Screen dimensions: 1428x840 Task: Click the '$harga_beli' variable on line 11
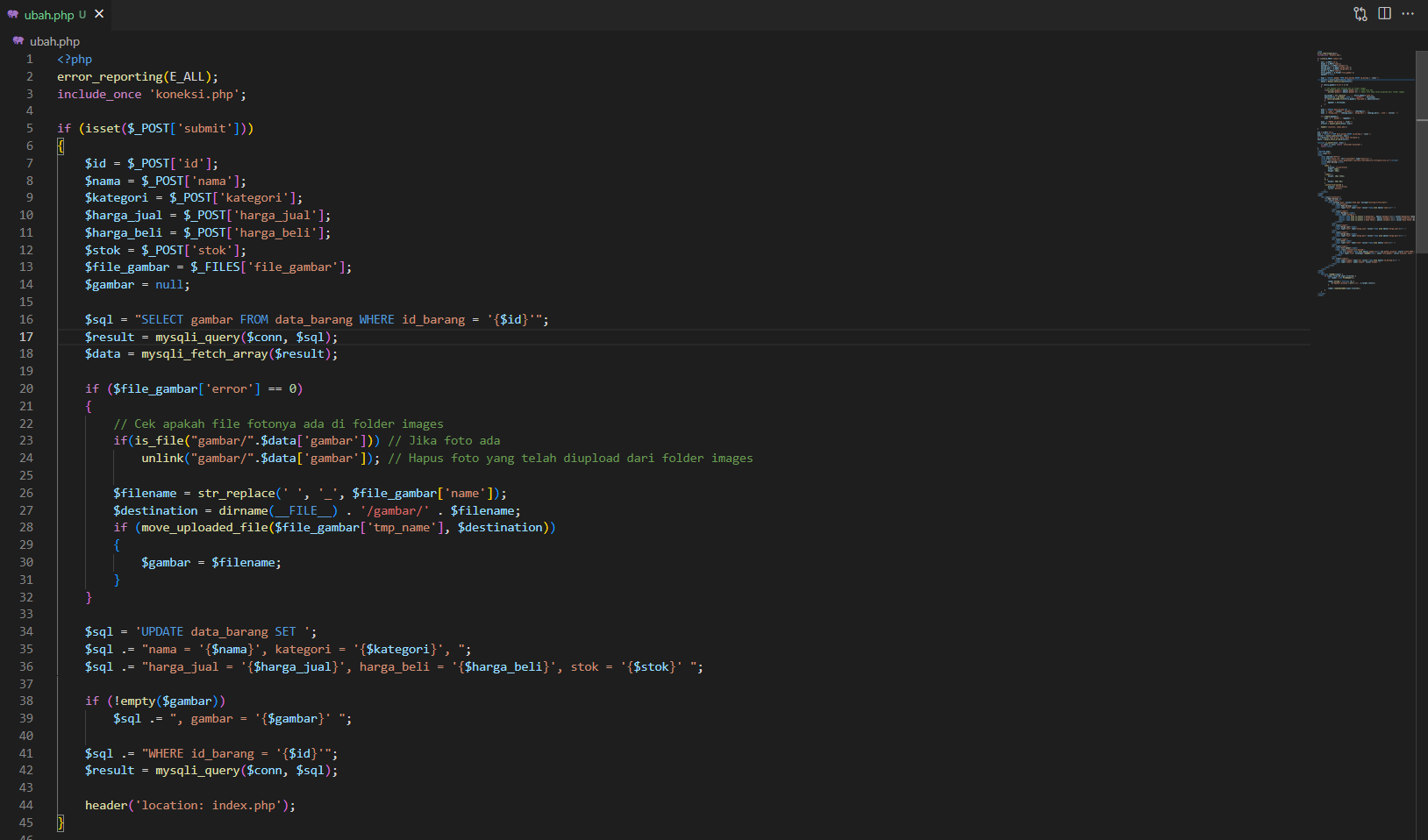124,233
